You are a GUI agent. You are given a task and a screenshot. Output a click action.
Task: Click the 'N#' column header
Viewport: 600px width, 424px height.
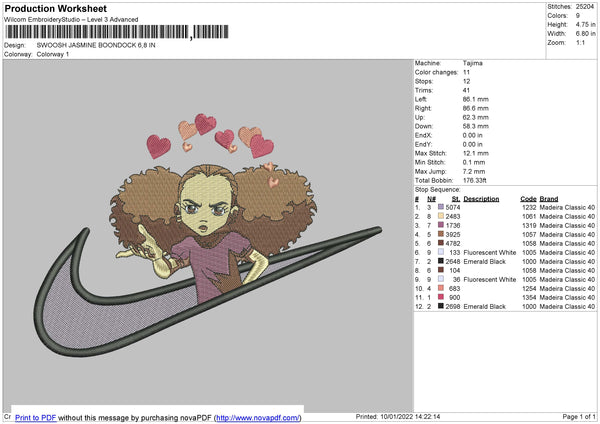click(431, 199)
